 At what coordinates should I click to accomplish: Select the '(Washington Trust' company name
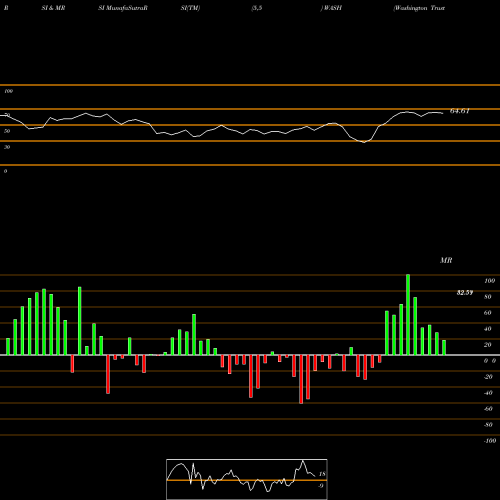pyautogui.click(x=419, y=8)
